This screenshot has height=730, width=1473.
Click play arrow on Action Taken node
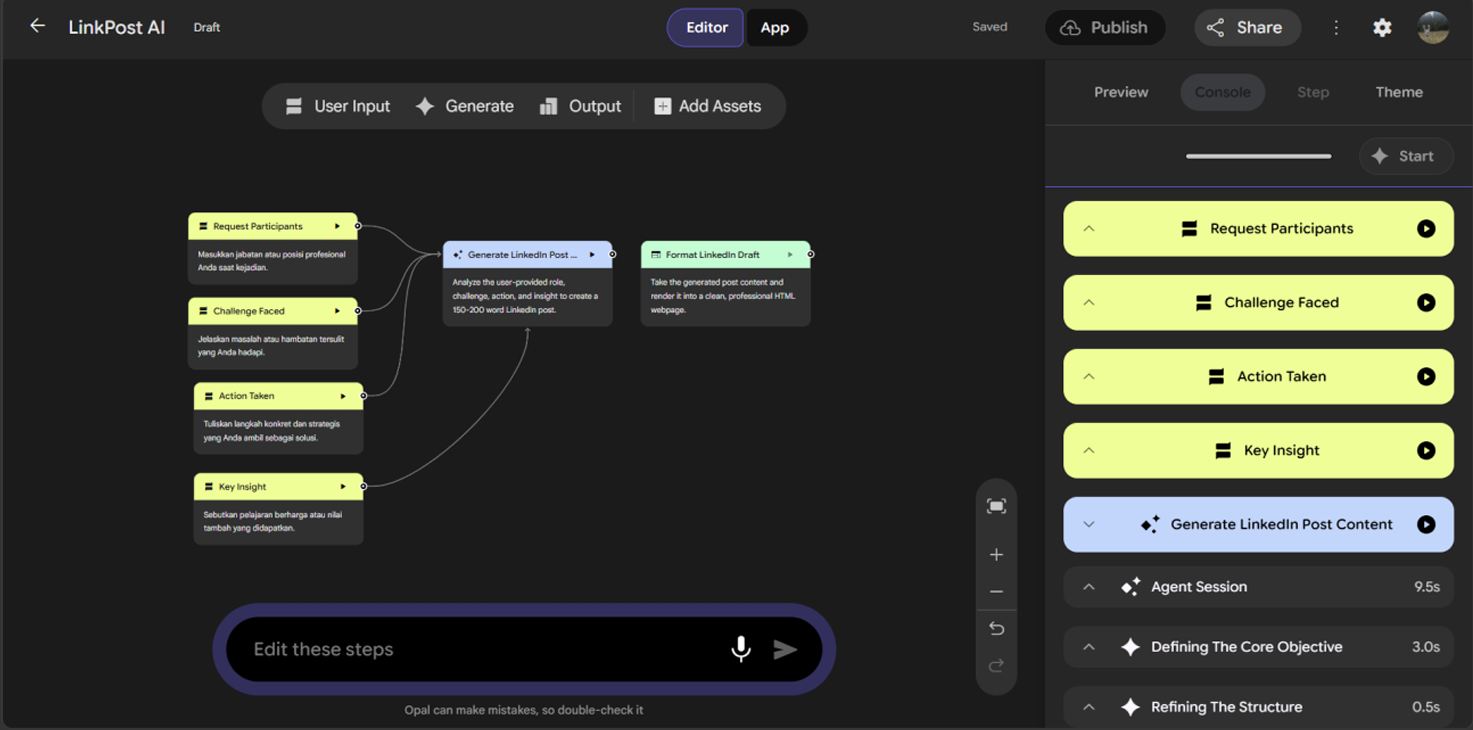[x=343, y=396]
